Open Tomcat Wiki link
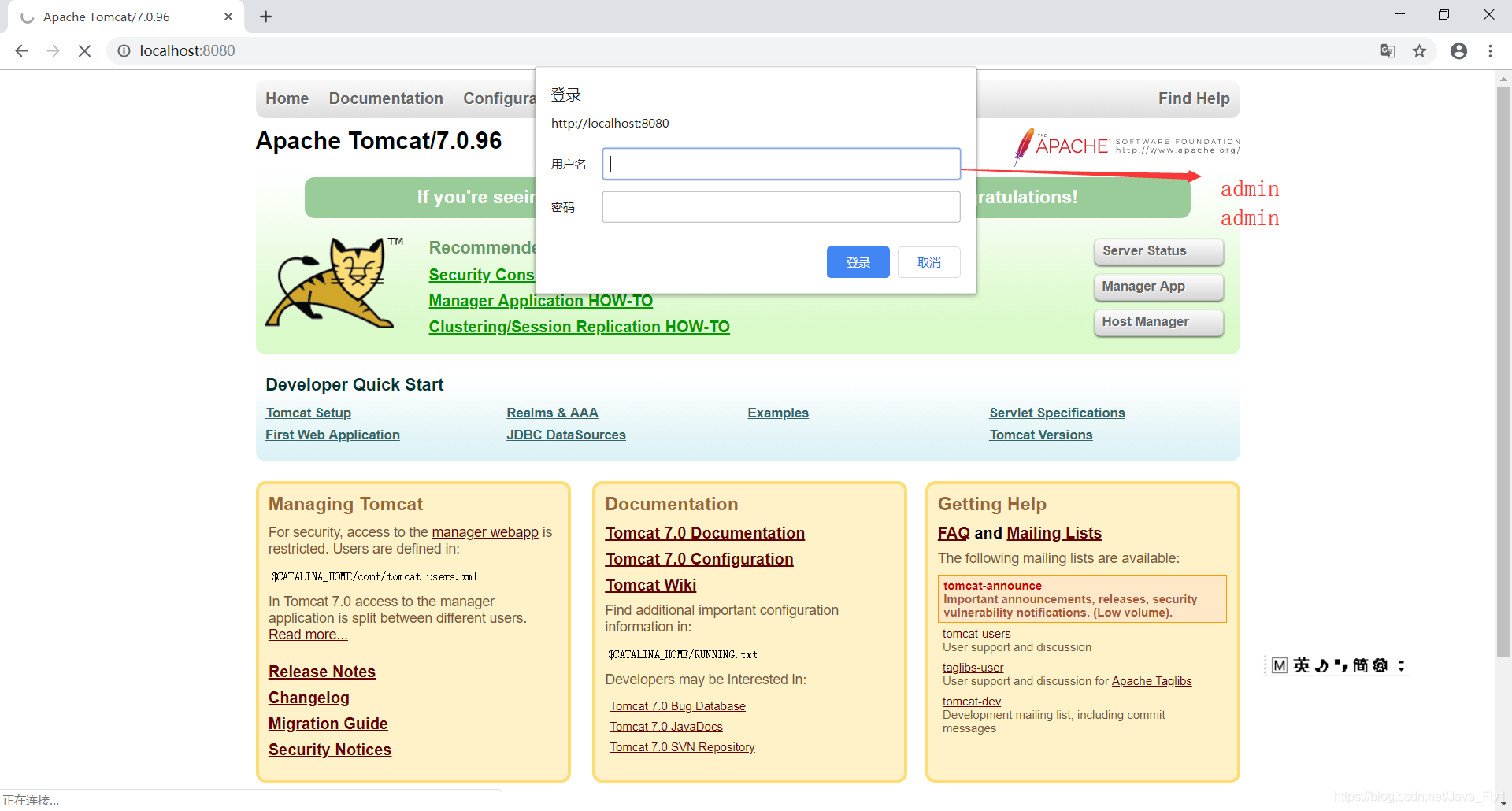Image resolution: width=1512 pixels, height=811 pixels. point(650,585)
